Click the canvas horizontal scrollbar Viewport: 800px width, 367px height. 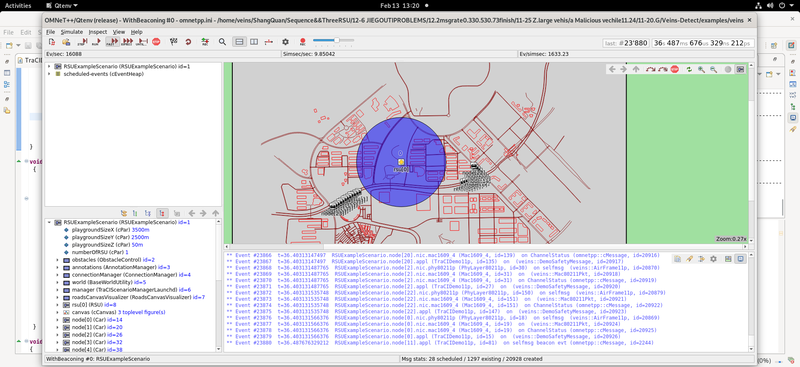tap(486, 246)
